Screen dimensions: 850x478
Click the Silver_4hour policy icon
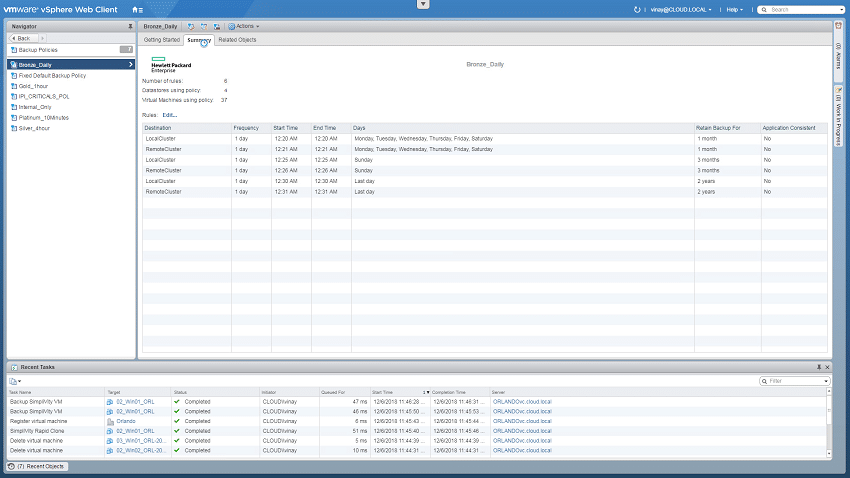pos(14,128)
